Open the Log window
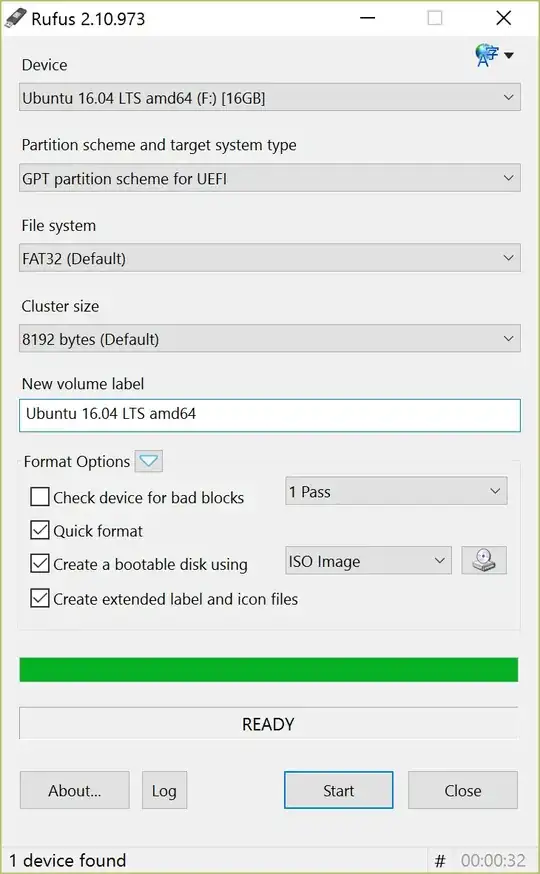This screenshot has height=874, width=540. tap(164, 790)
